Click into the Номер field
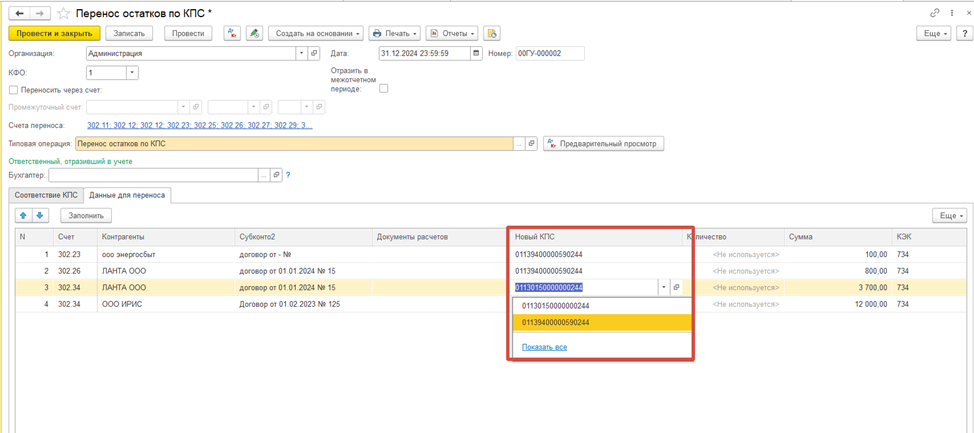The width and height of the screenshot is (974, 433). tap(550, 53)
